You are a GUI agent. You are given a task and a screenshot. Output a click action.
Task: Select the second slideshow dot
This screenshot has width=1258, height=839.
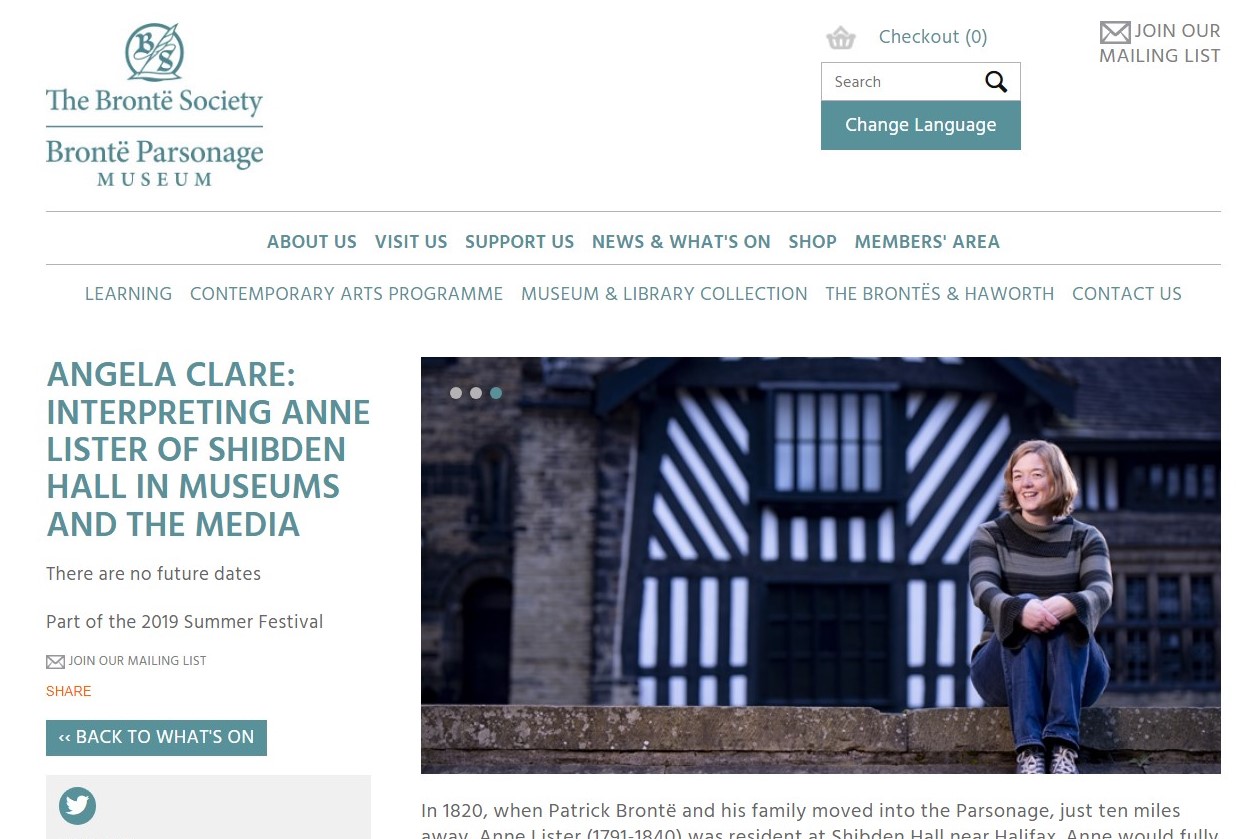click(x=476, y=393)
